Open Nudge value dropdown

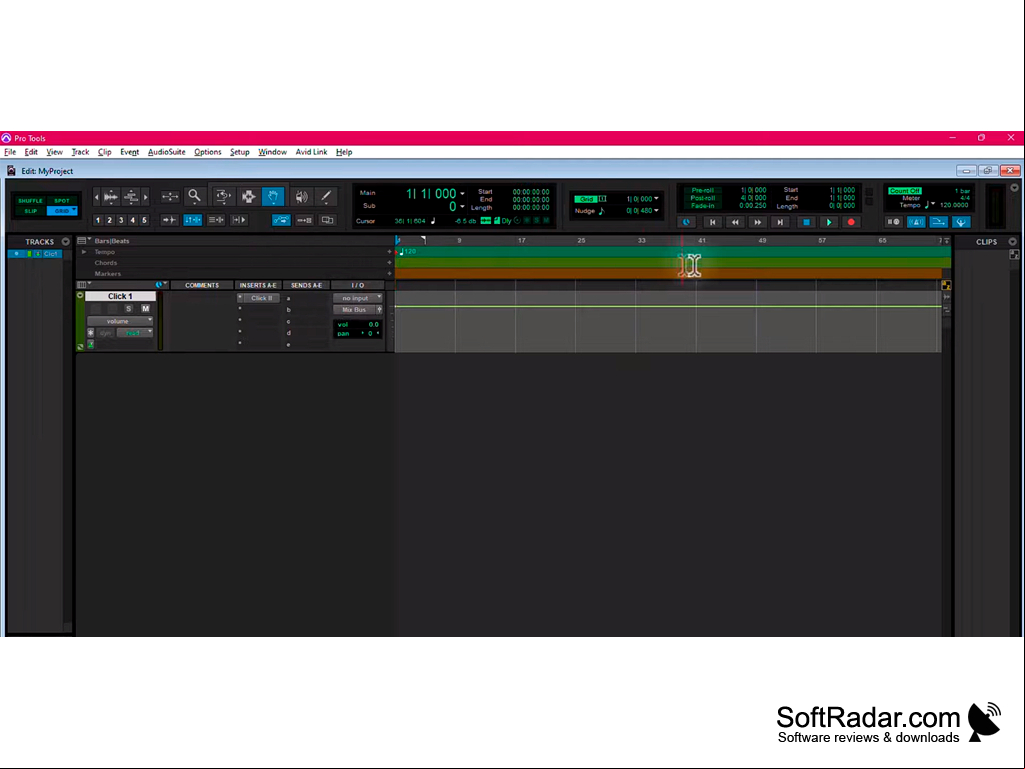[656, 211]
